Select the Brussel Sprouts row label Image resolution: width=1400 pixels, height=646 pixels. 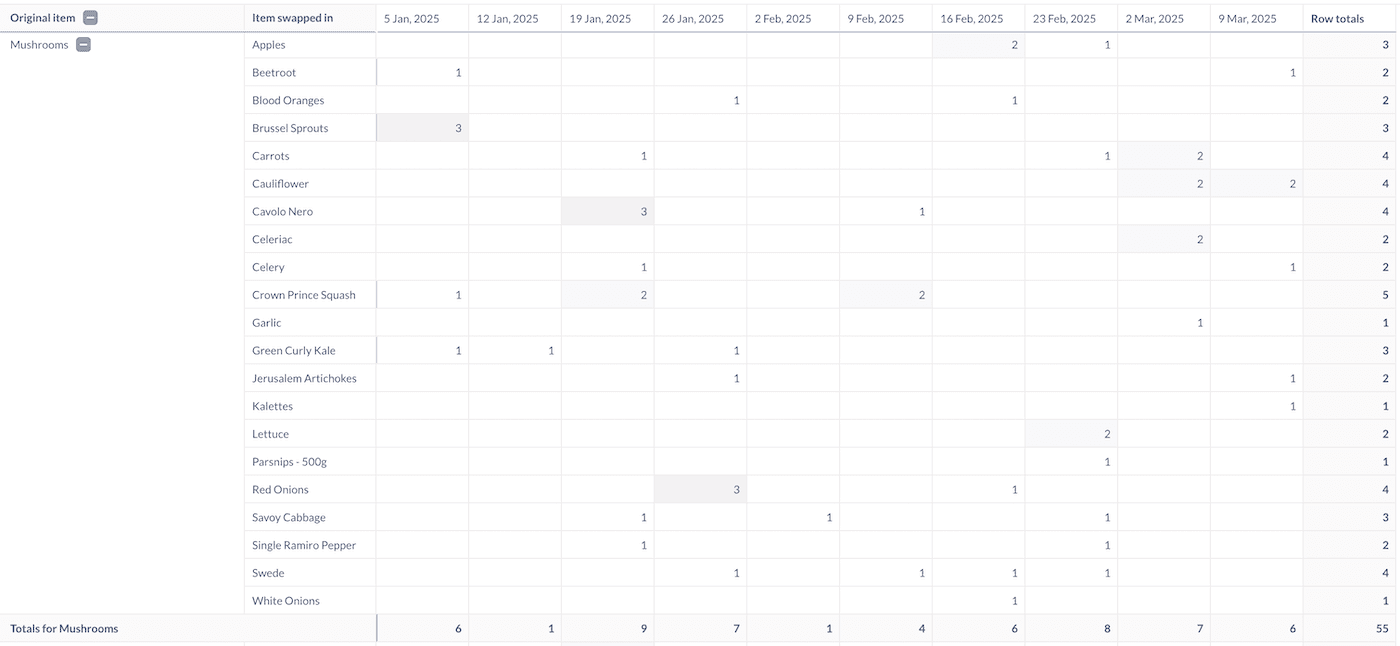290,128
